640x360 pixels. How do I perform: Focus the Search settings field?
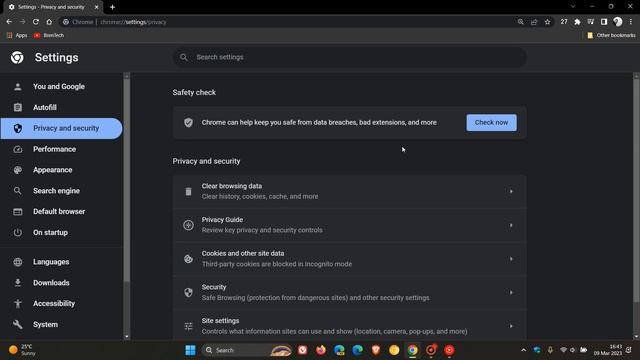pyautogui.click(x=349, y=57)
